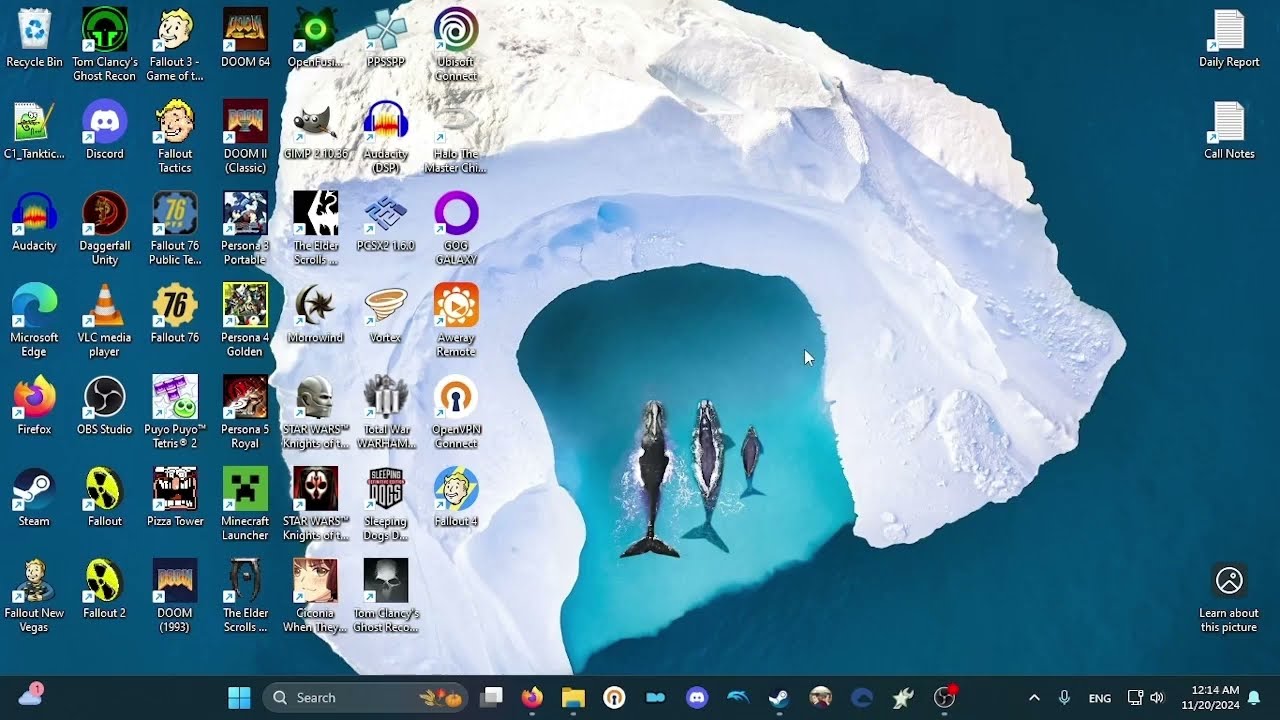Select the Sleeping Dogs shortcut
The width and height of the screenshot is (1280, 720).
[x=385, y=505]
